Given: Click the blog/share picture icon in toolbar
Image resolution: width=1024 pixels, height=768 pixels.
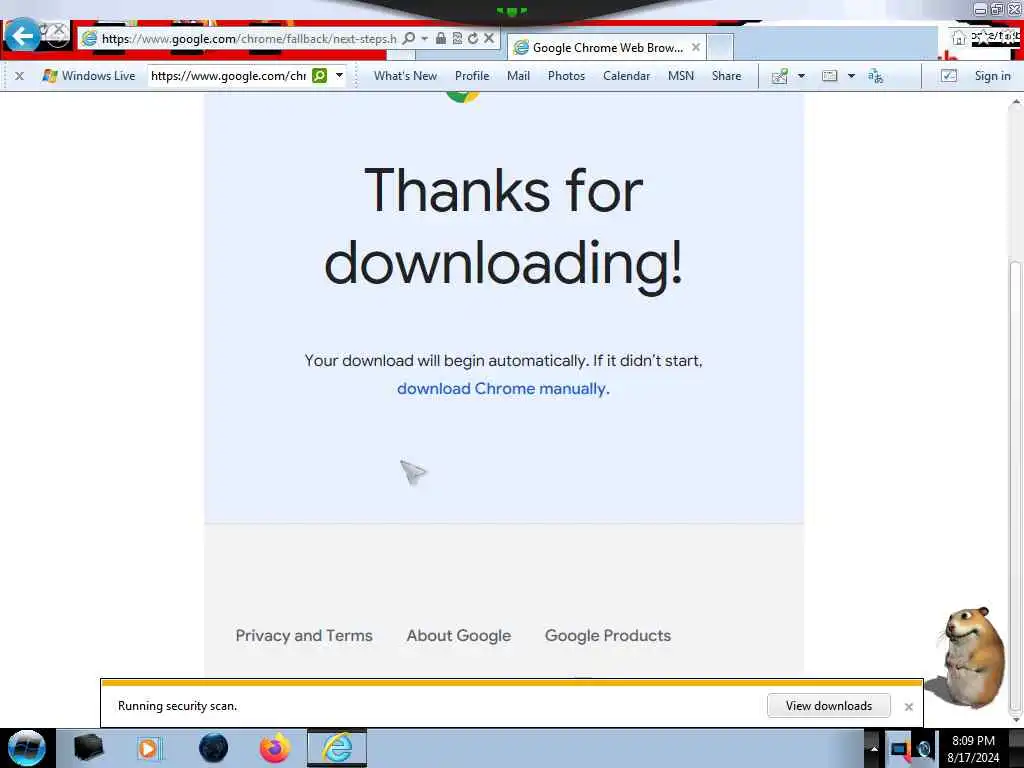Looking at the screenshot, I should [x=780, y=76].
